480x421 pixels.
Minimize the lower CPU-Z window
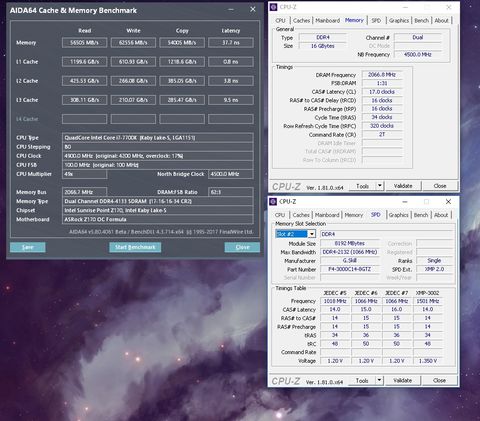click(x=405, y=202)
